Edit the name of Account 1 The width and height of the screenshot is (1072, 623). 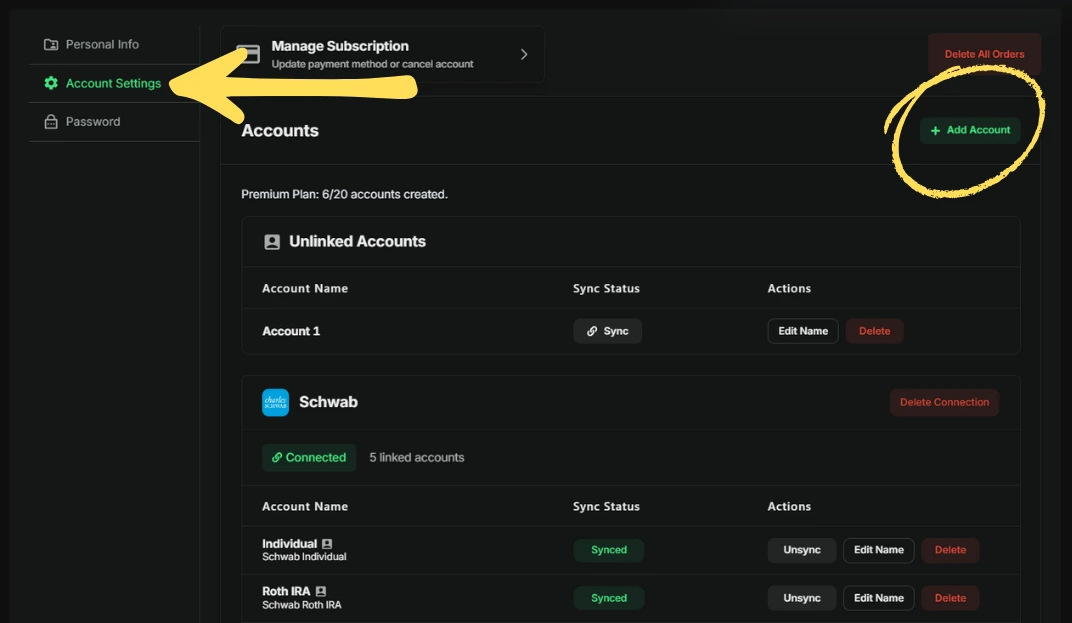point(802,331)
